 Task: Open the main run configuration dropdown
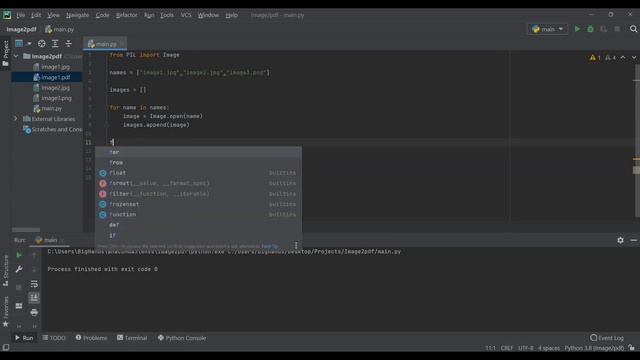[547, 29]
